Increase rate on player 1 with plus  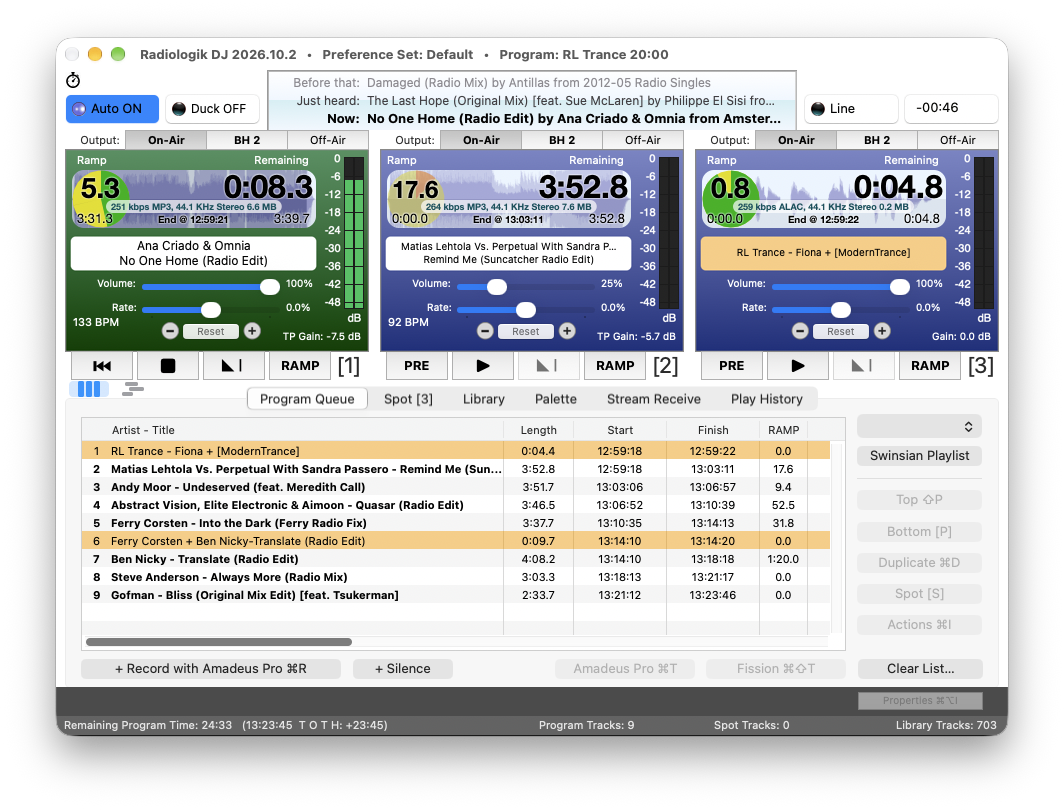252,331
